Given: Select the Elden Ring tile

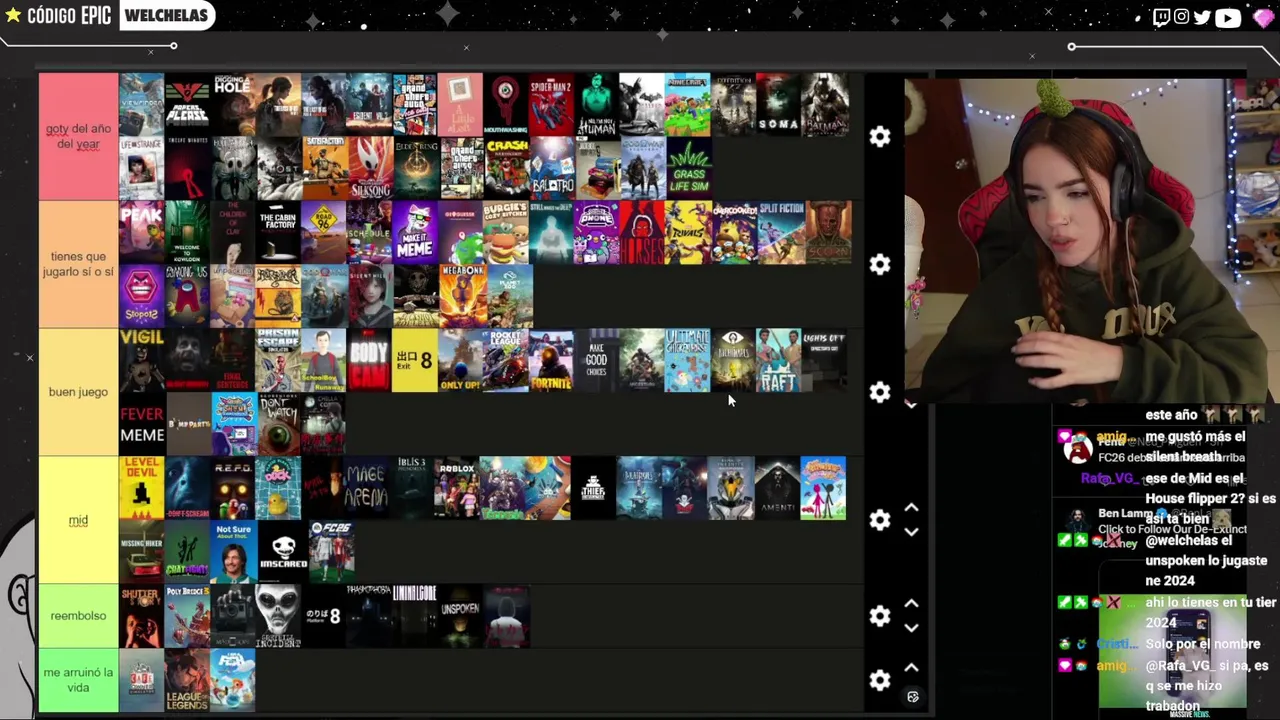Looking at the screenshot, I should point(416,168).
